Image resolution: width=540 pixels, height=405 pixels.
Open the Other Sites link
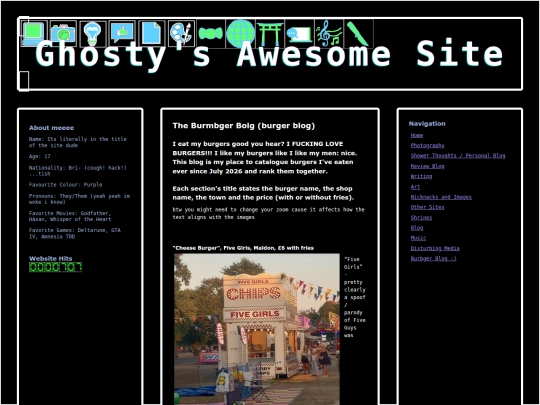click(x=427, y=207)
